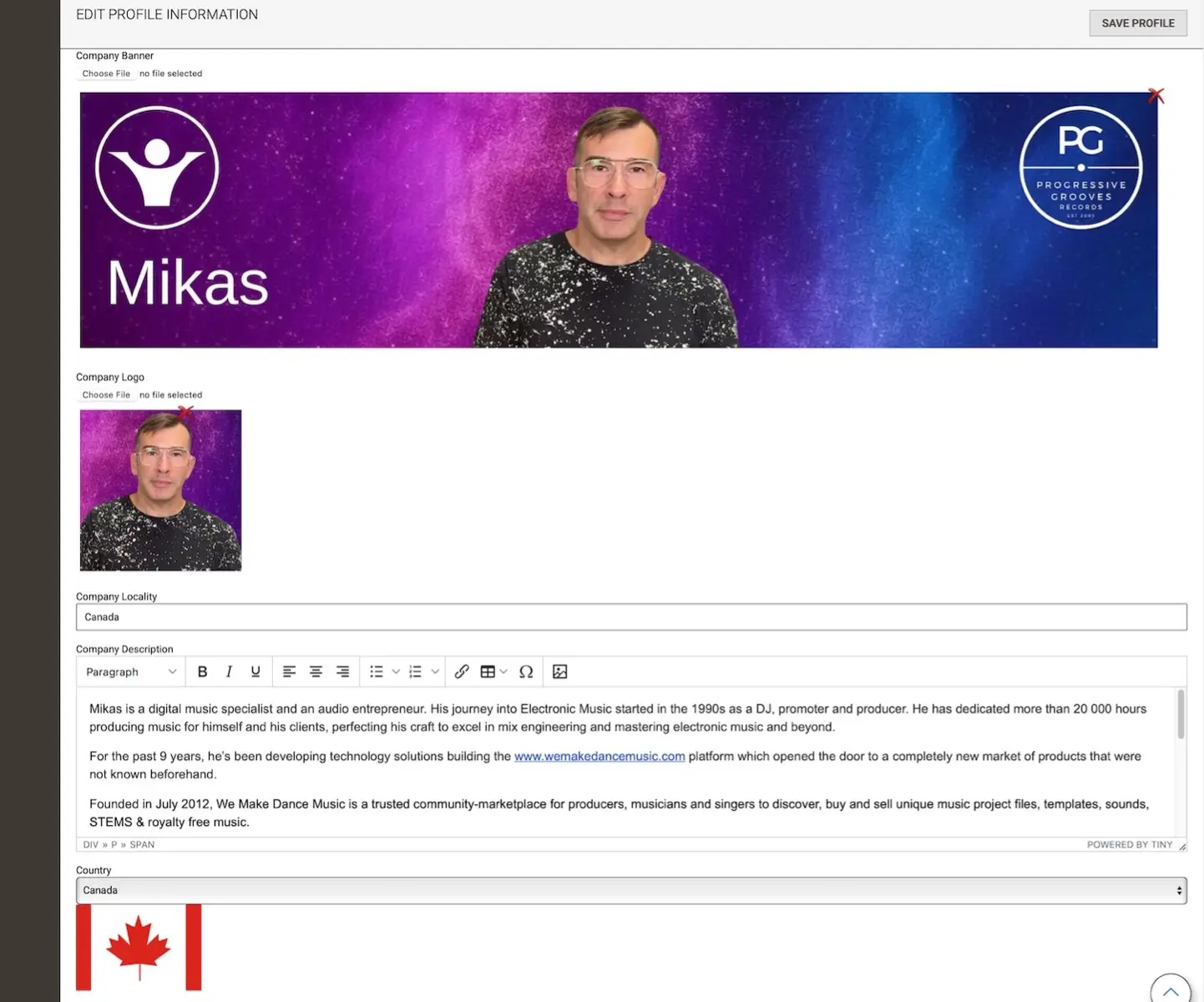1204x1002 pixels.
Task: Open the table insert dropdown
Action: click(493, 671)
